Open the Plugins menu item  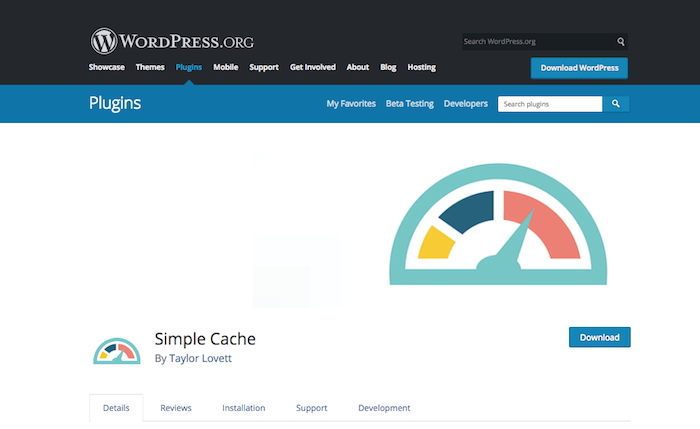pos(188,67)
